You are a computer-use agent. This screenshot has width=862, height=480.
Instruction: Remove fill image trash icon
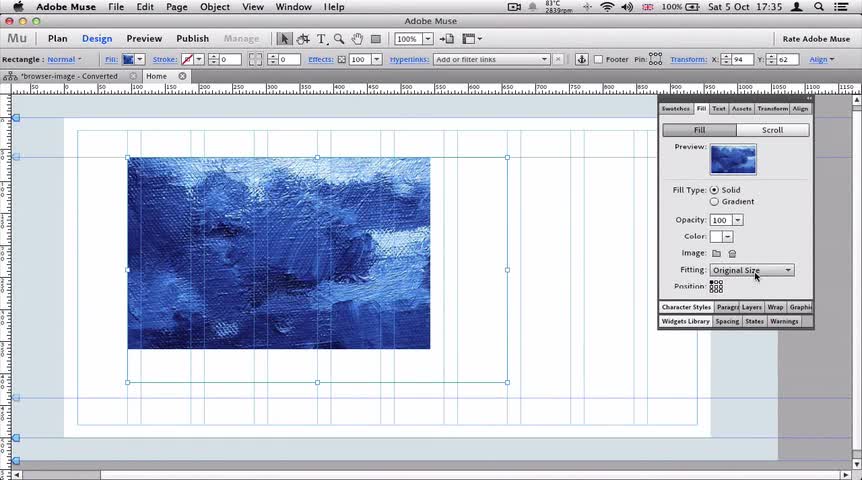[x=732, y=253]
